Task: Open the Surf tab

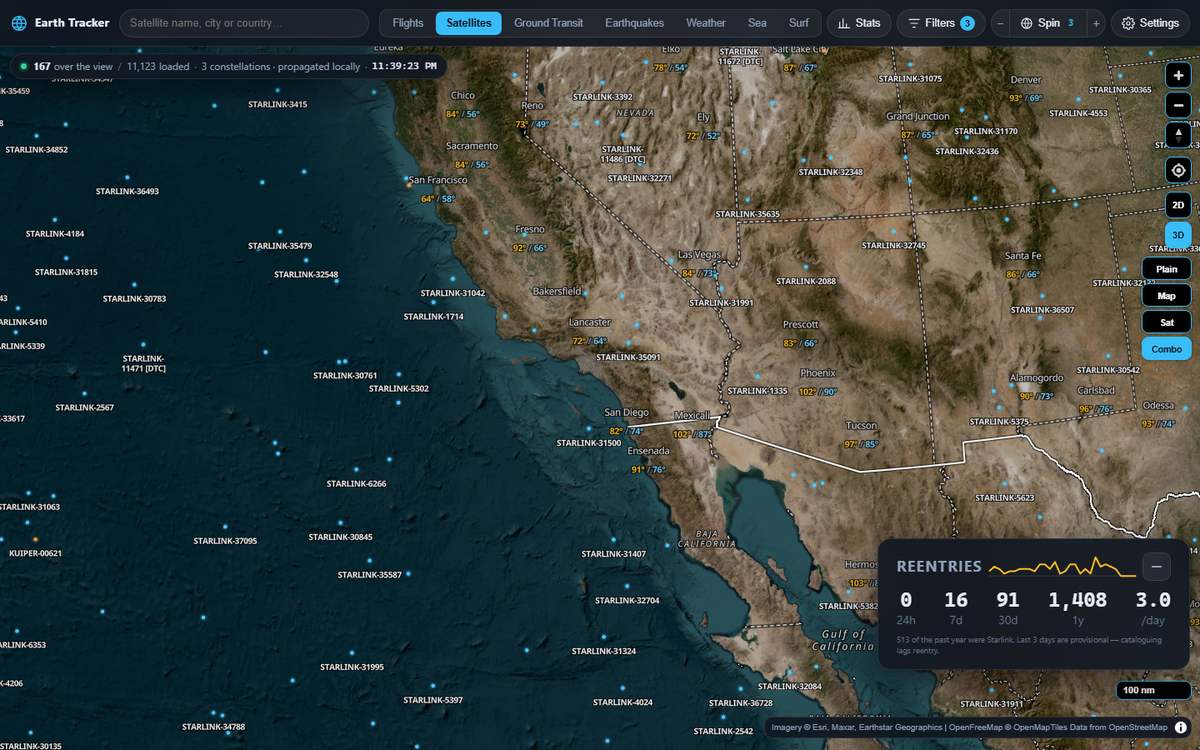Action: 799,23
